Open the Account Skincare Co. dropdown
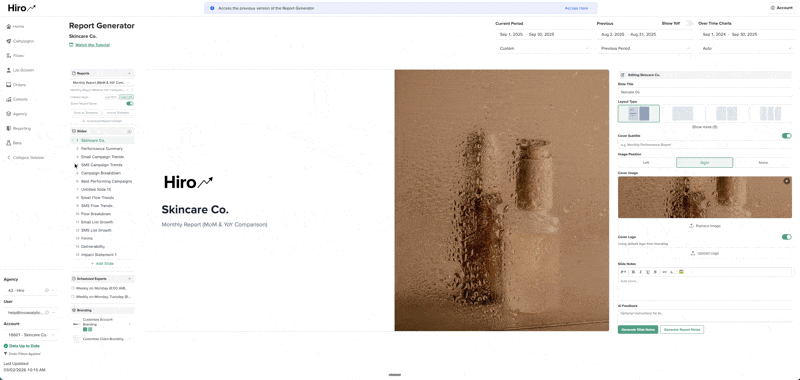This screenshot has height=380, width=800. 30,335
